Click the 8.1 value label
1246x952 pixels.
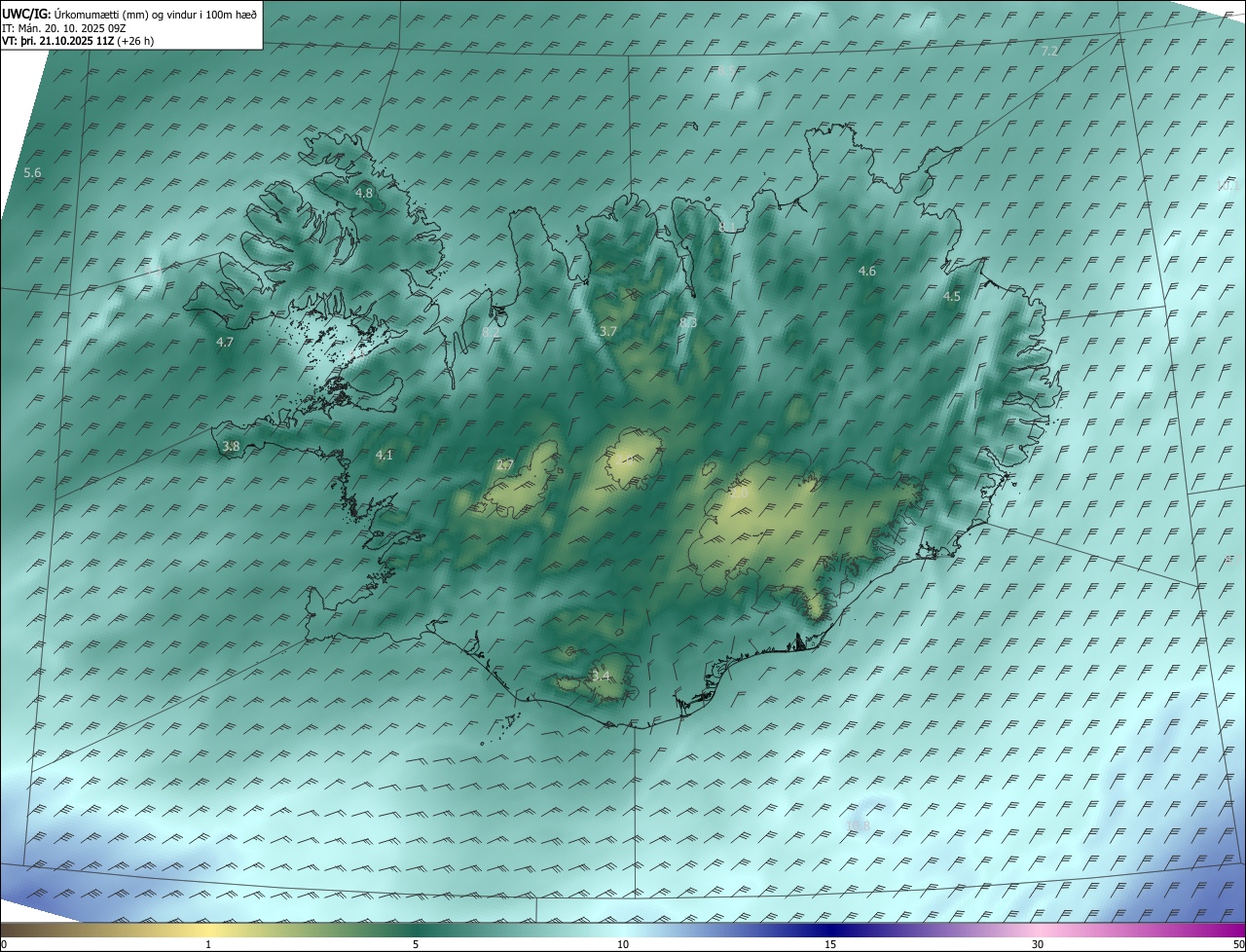(727, 228)
